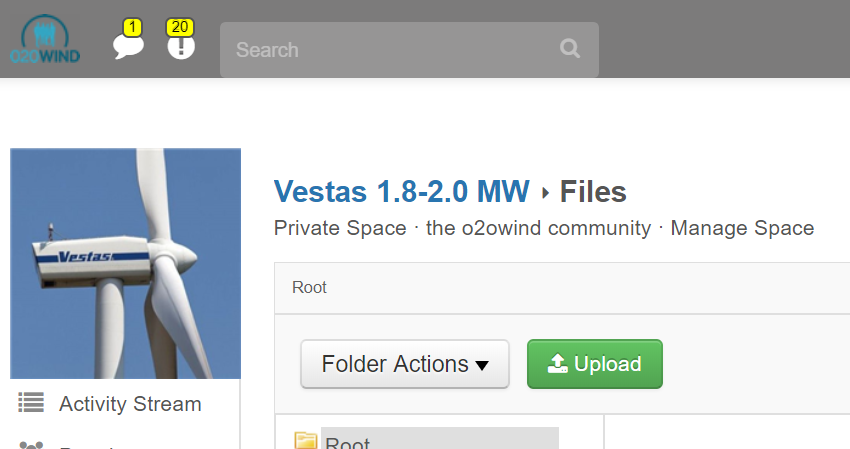This screenshot has width=850, height=449.
Task: Click the green Upload button
Action: coord(595,364)
